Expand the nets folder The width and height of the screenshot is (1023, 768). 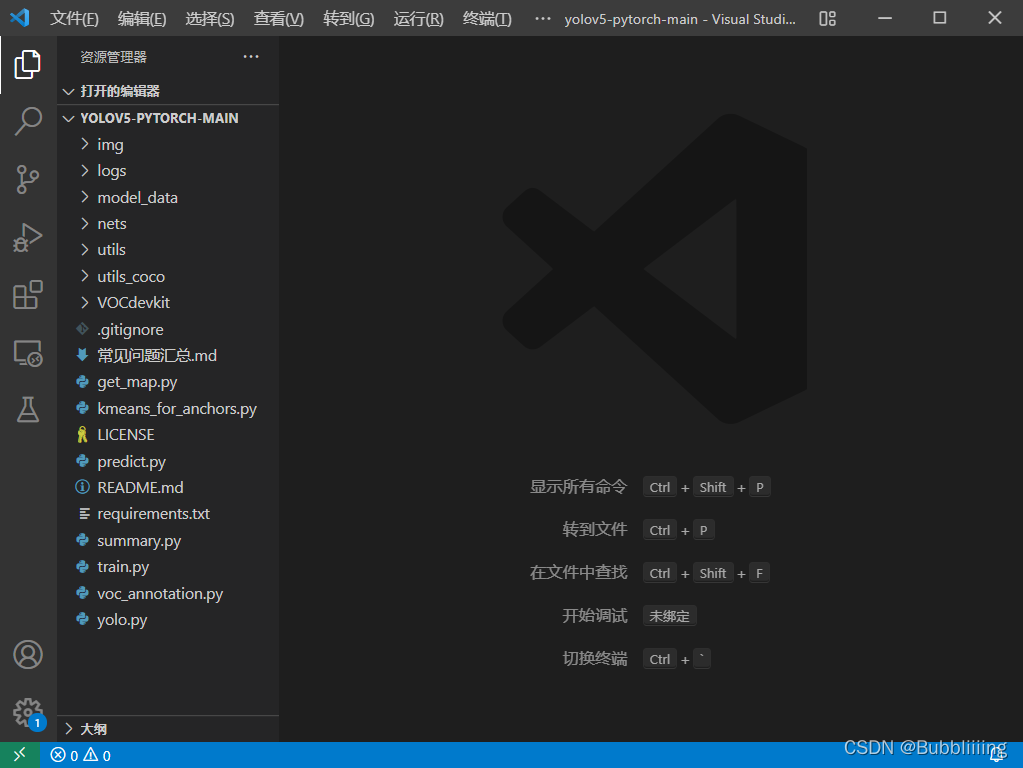click(168, 224)
